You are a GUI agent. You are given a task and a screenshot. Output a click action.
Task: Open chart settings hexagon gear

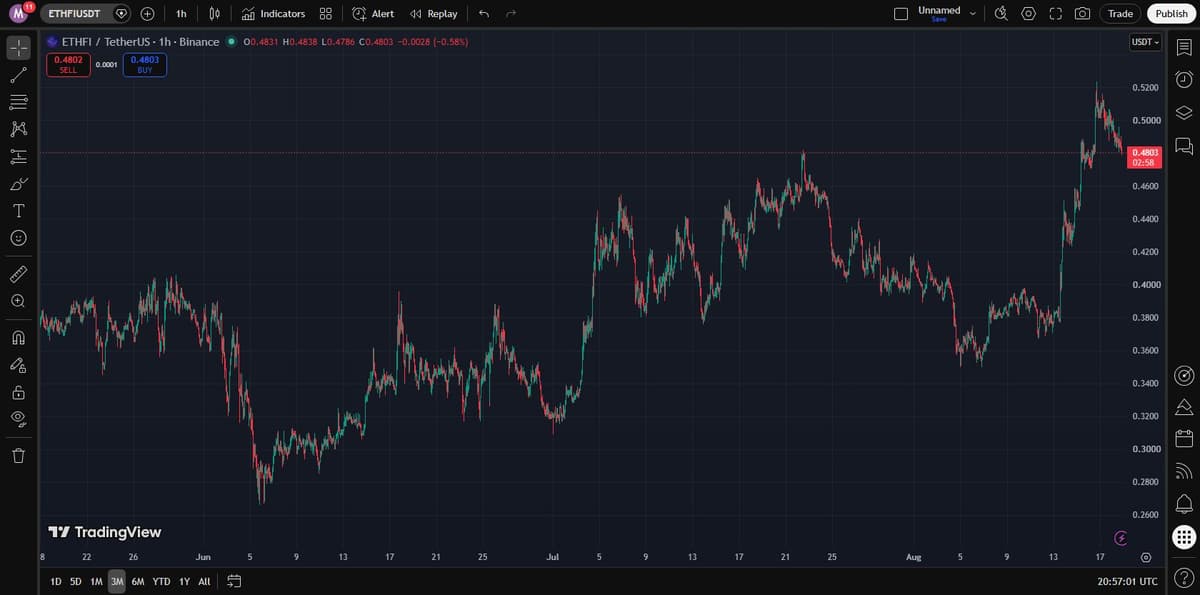click(x=1029, y=14)
